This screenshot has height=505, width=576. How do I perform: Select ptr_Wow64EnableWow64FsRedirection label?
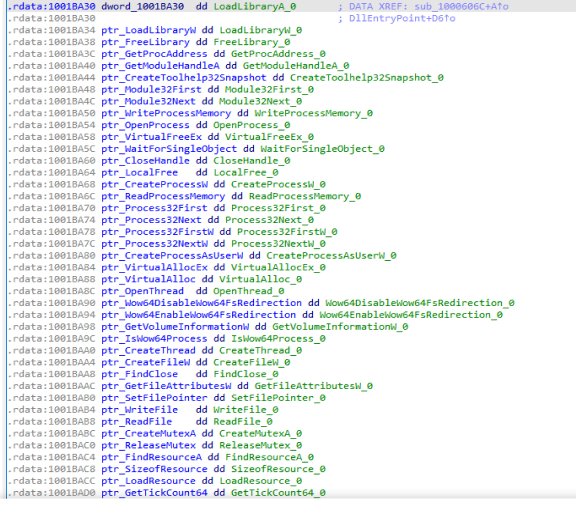tap(198, 315)
